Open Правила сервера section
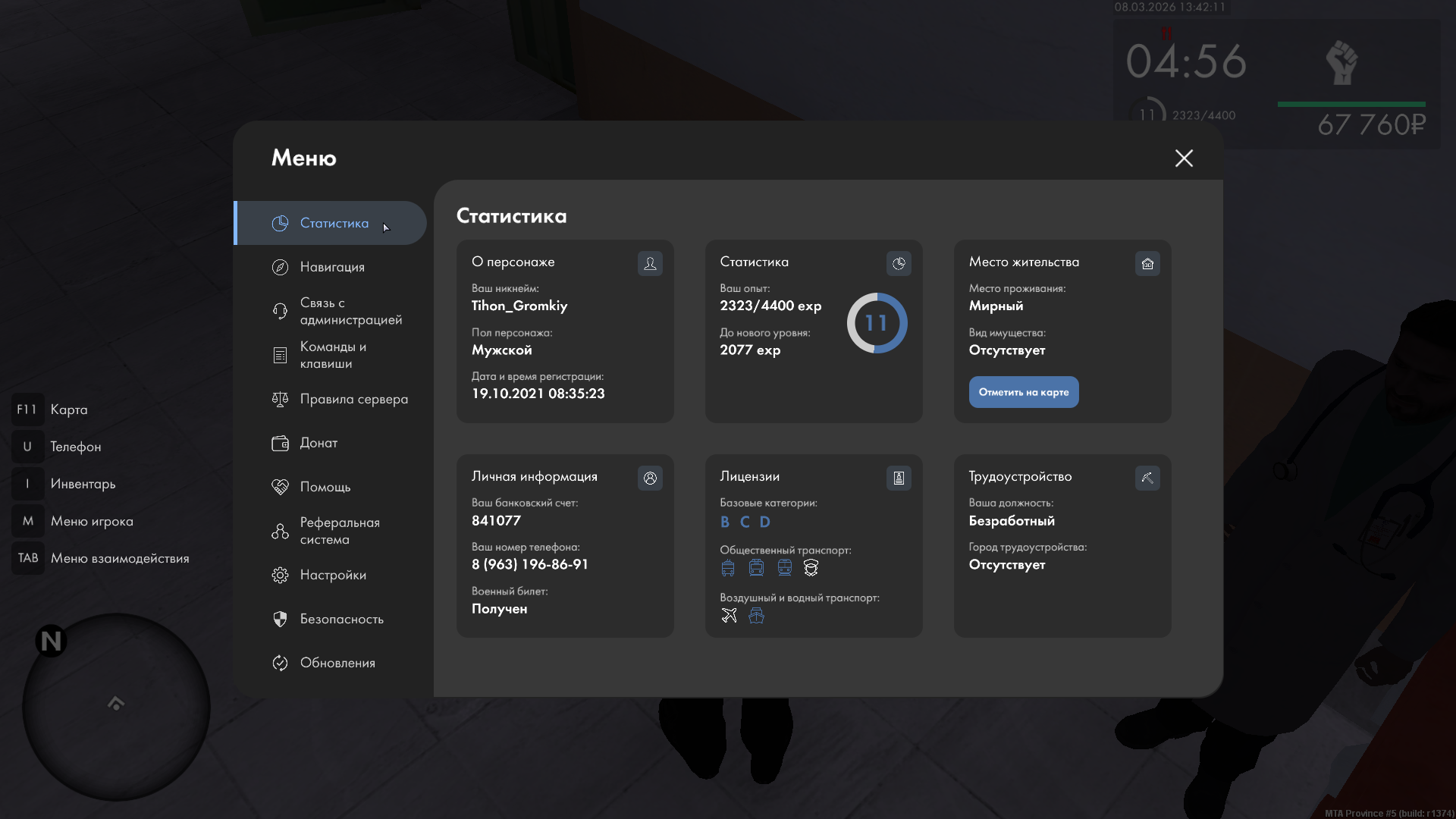 pos(353,399)
